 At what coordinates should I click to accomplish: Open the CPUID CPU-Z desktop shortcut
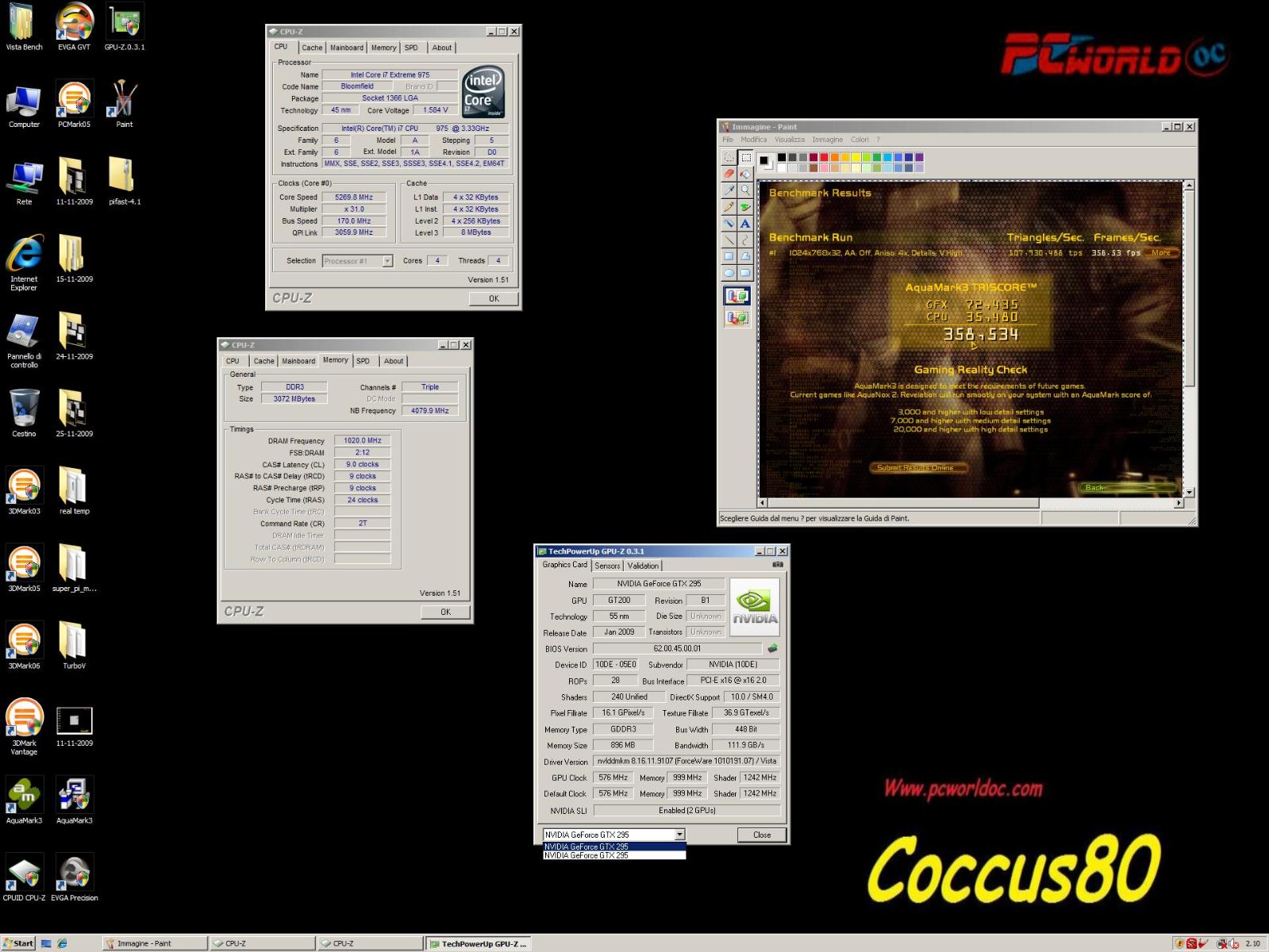[25, 878]
